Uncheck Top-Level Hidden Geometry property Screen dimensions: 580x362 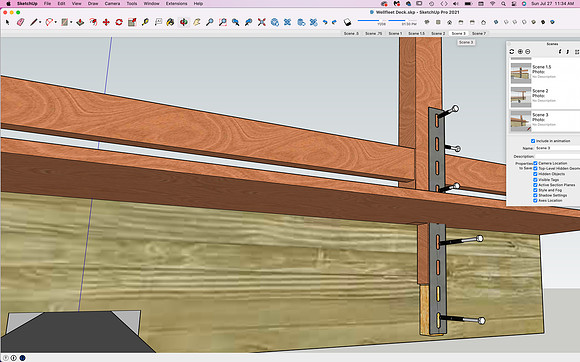click(x=535, y=168)
